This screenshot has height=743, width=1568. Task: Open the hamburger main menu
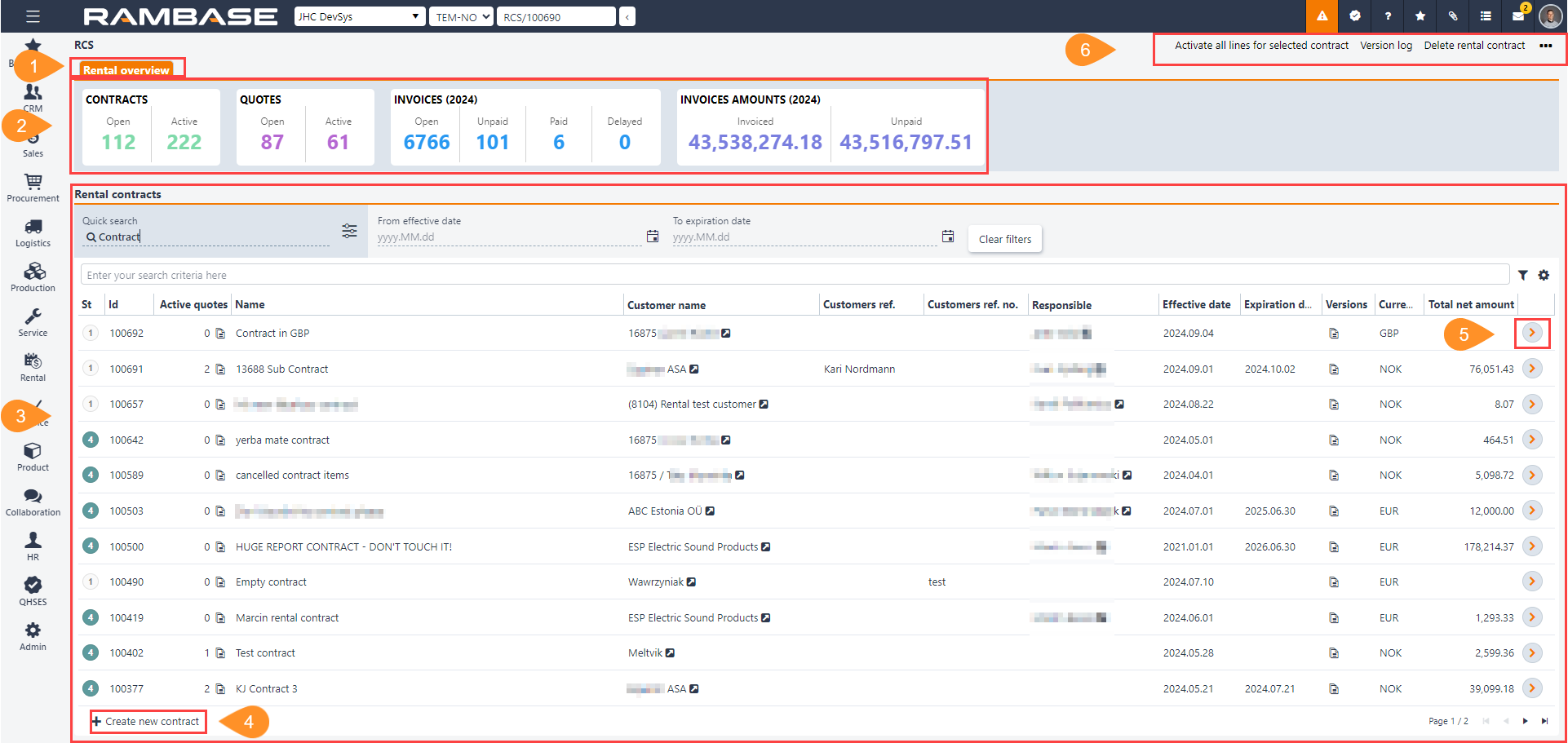coord(33,16)
